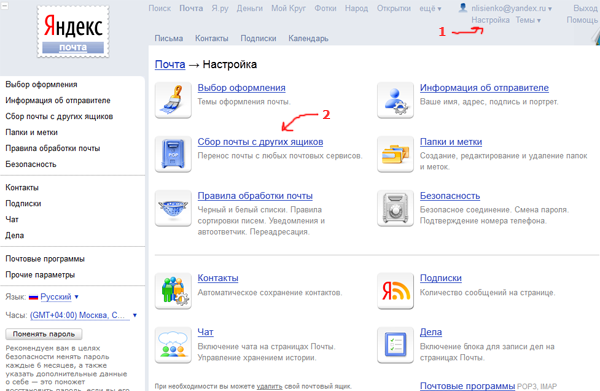The image size is (600, 391).
Task: Click the sender information person icon
Action: (x=395, y=100)
